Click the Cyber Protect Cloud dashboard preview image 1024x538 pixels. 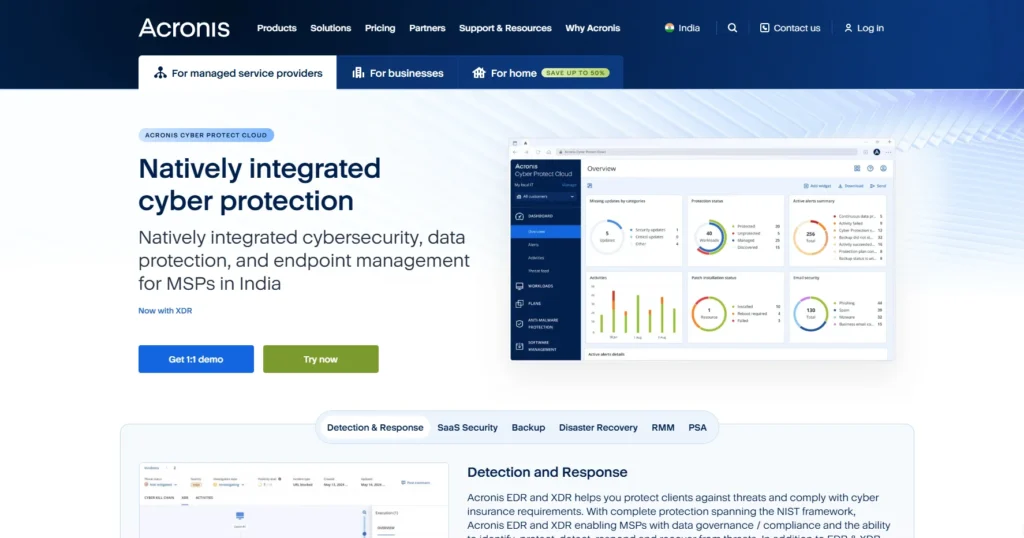(x=698, y=249)
